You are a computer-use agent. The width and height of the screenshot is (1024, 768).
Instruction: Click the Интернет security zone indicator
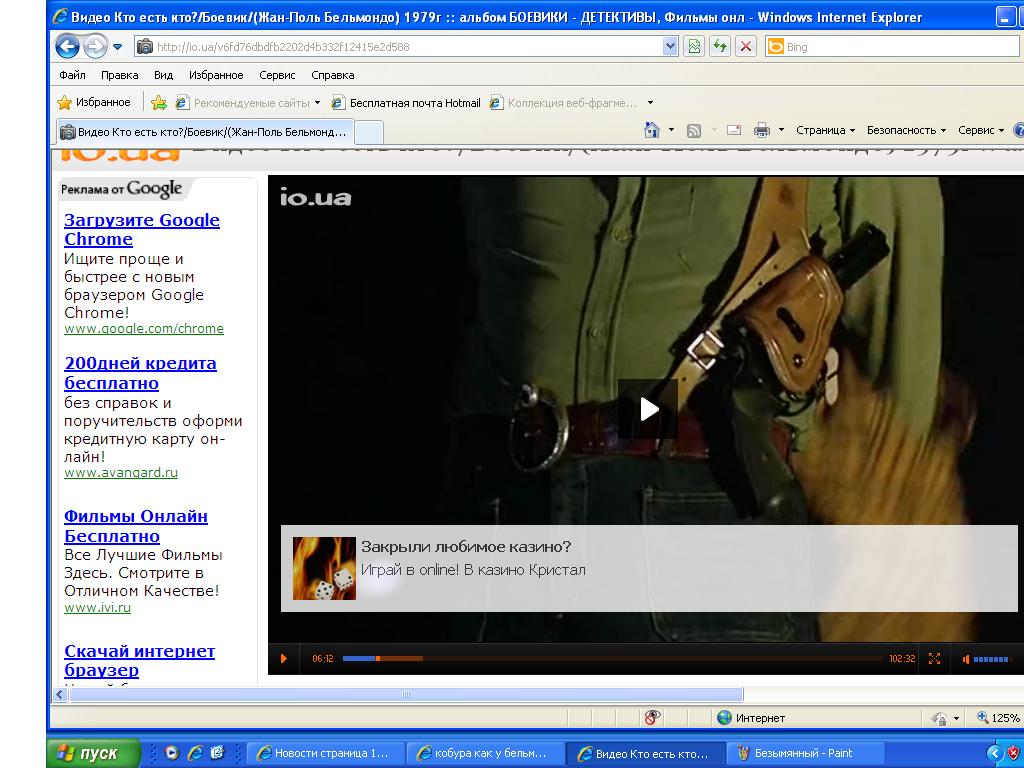point(751,718)
